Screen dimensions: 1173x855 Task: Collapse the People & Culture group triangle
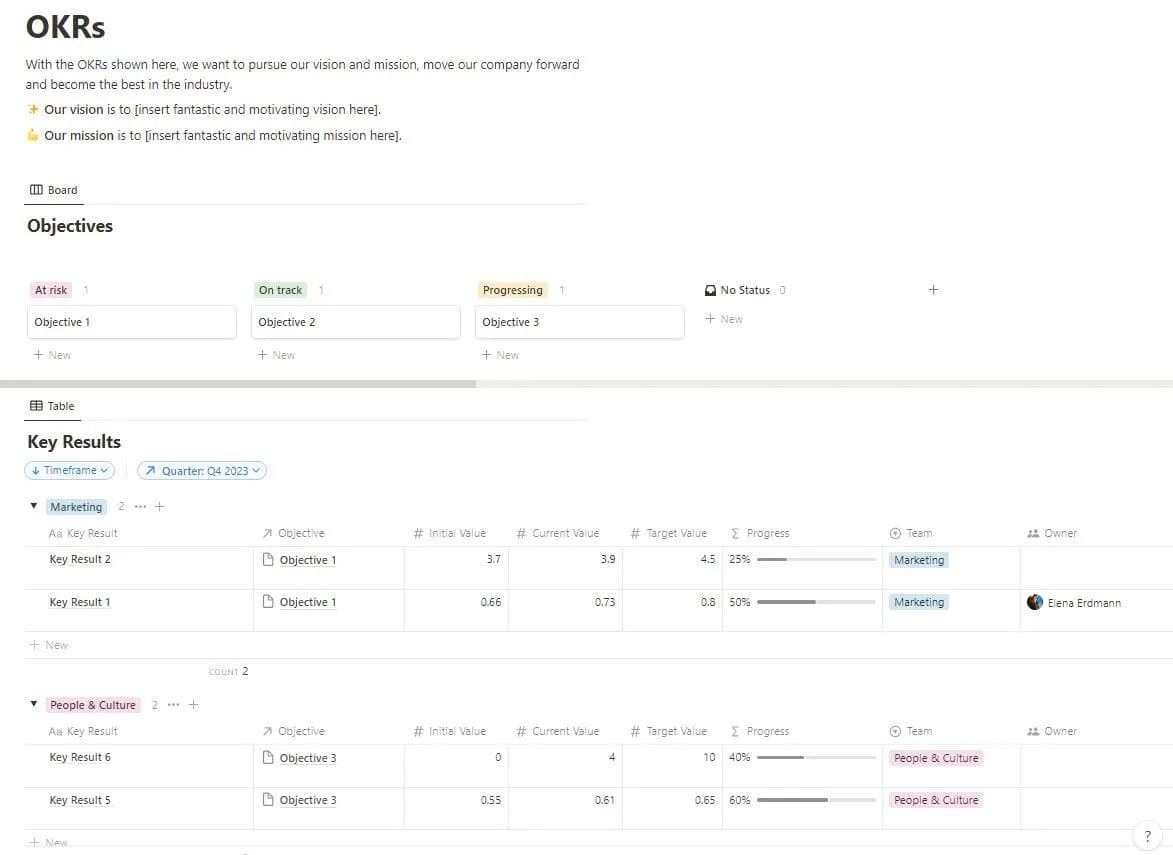pyautogui.click(x=34, y=704)
